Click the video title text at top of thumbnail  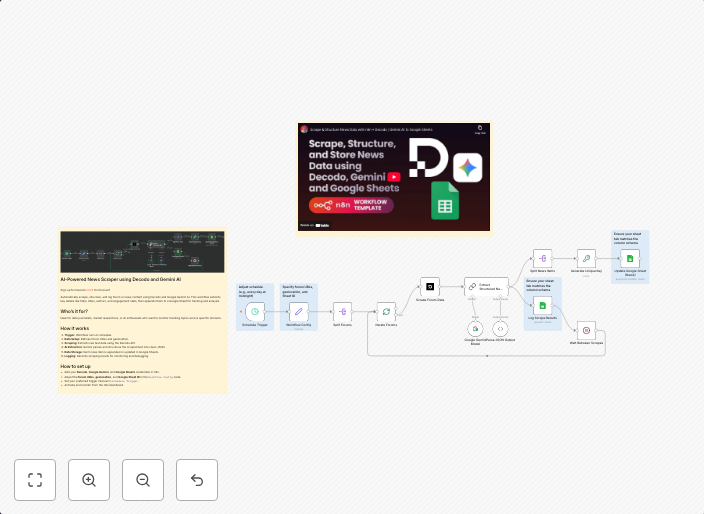(371, 129)
